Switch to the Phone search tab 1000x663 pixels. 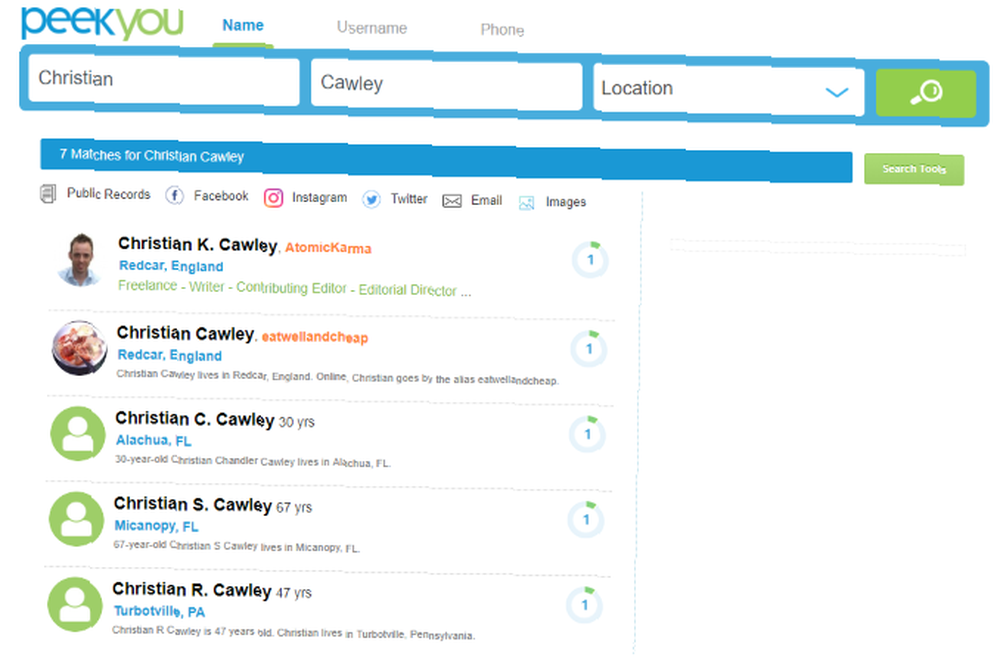point(503,30)
